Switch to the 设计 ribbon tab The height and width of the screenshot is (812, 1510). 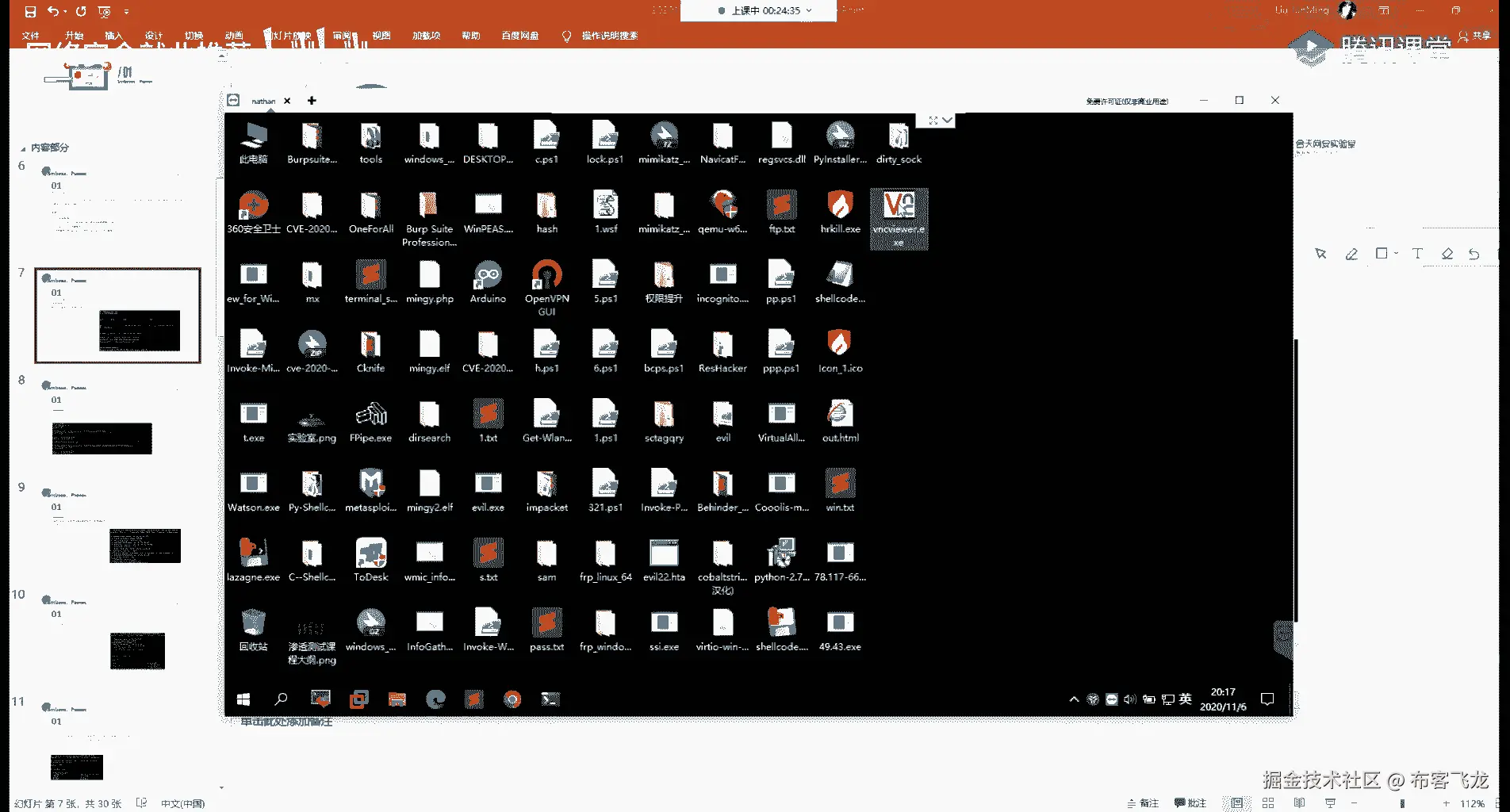pyautogui.click(x=153, y=36)
